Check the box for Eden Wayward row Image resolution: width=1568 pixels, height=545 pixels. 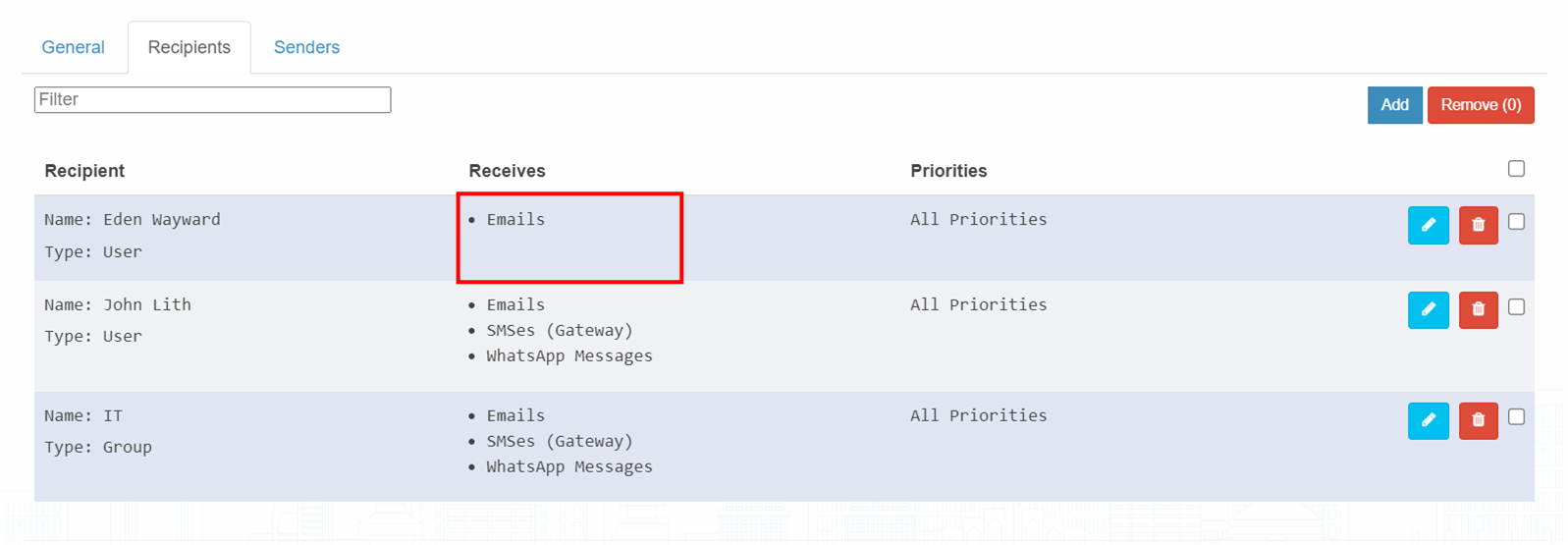tap(1516, 222)
